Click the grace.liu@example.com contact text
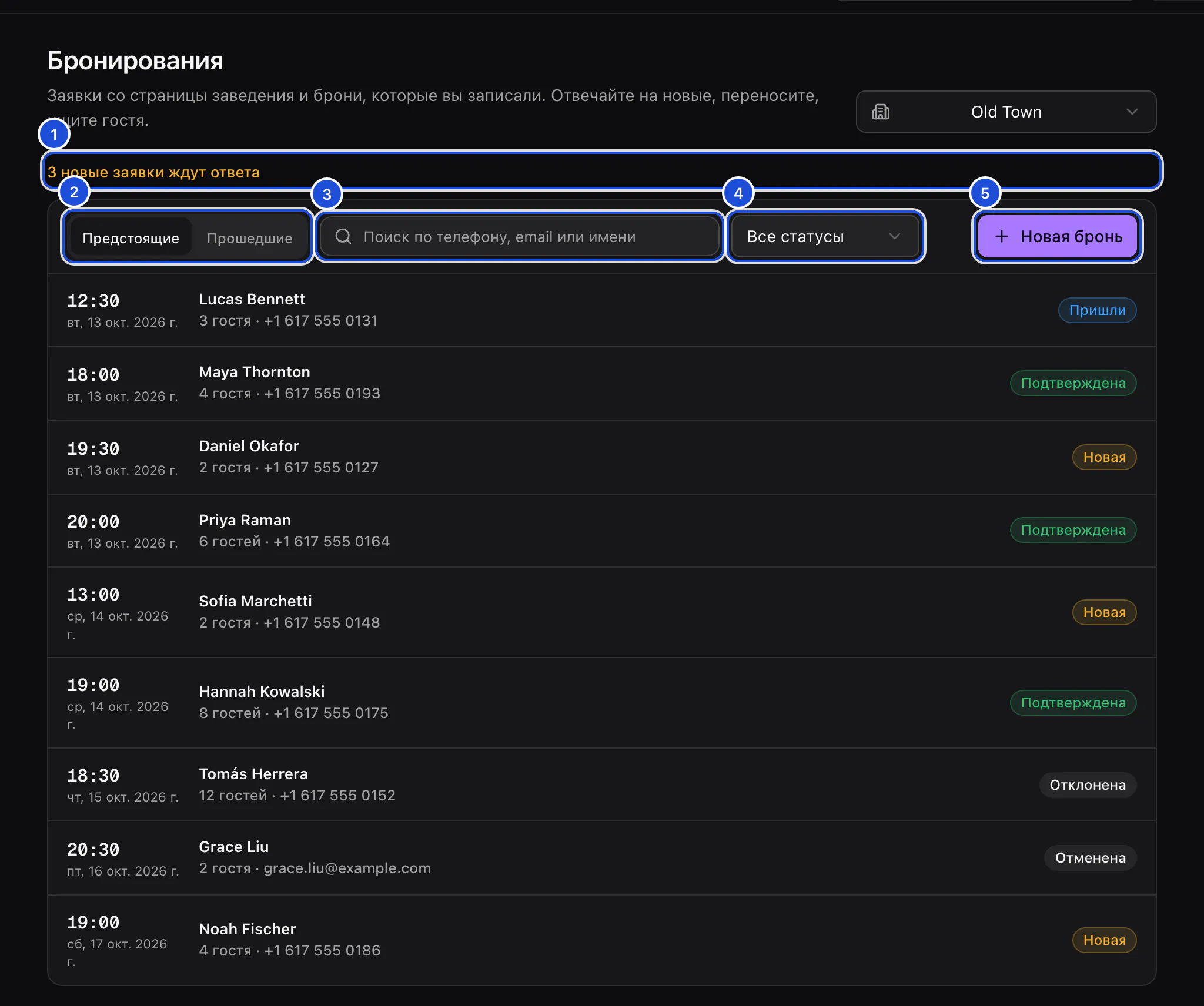This screenshot has height=1006, width=1204. (347, 868)
